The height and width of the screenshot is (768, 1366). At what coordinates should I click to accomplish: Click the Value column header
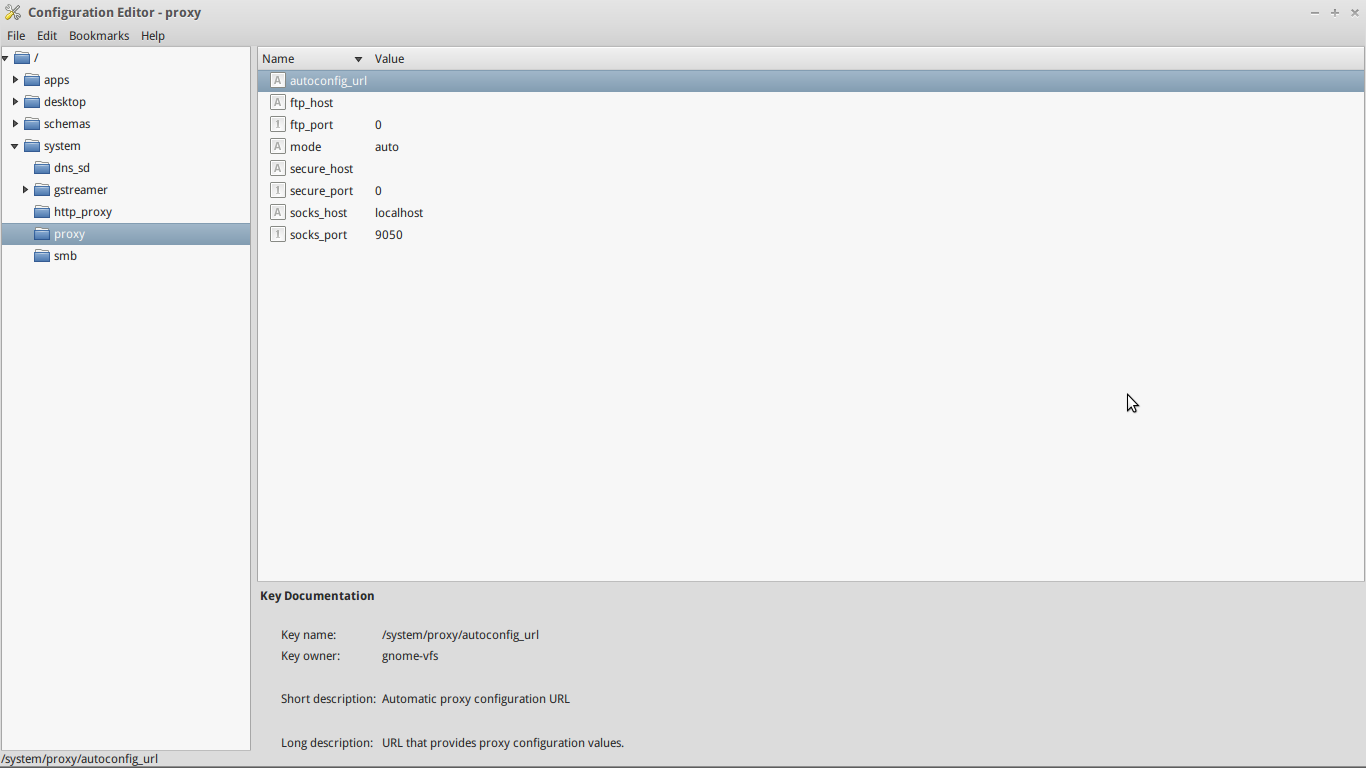click(390, 59)
